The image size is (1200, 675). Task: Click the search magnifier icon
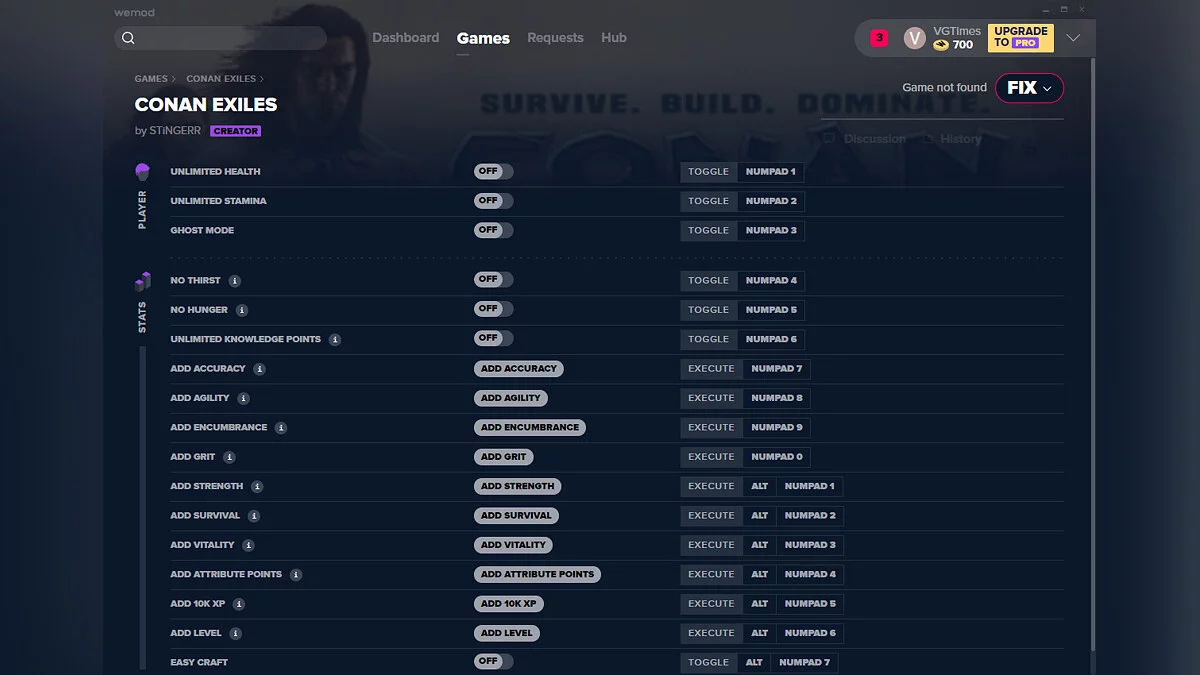(128, 38)
